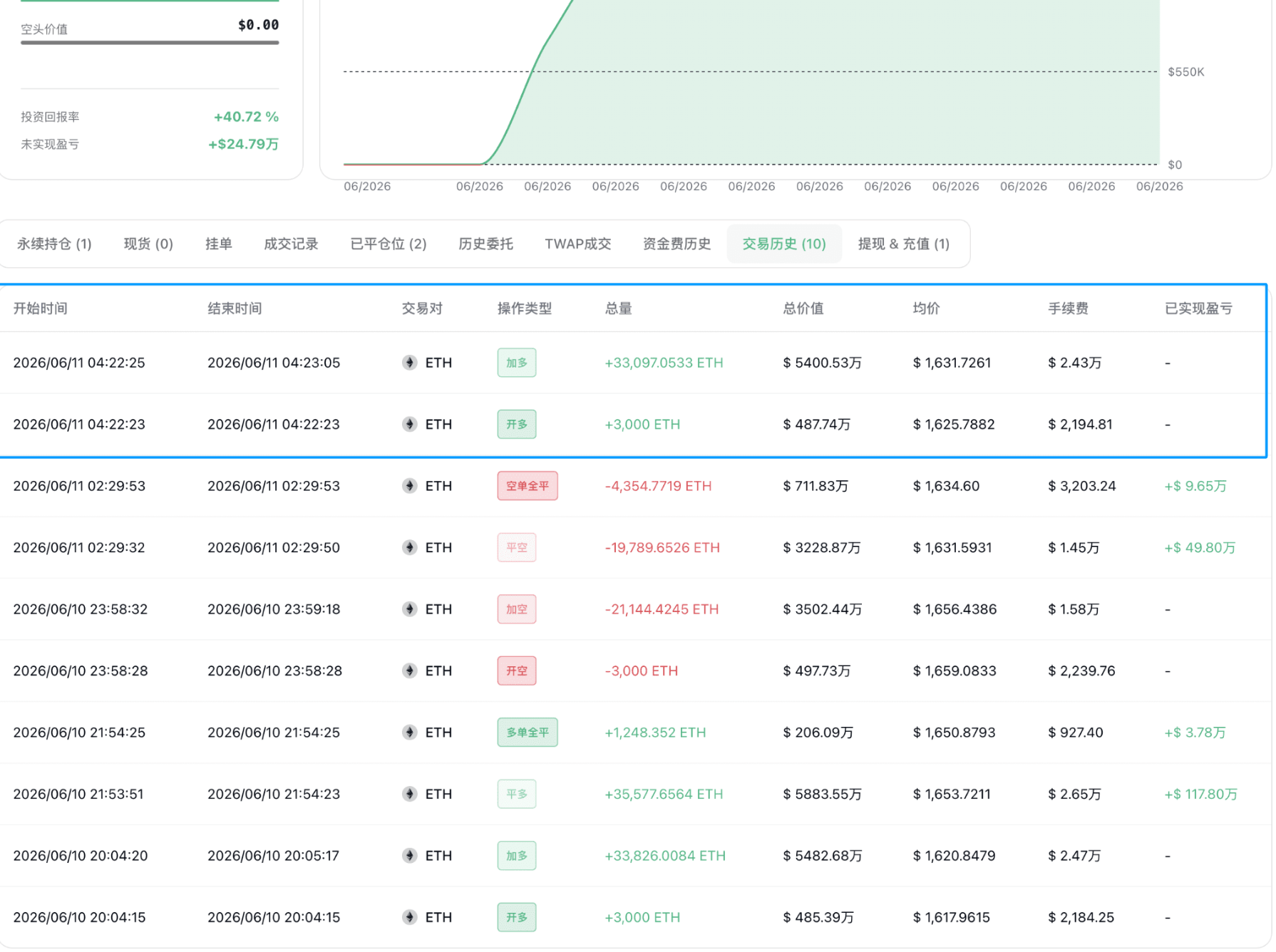Click the +$ 3.78万 realized profit
The height and width of the screenshot is (952, 1276).
pyautogui.click(x=1195, y=733)
